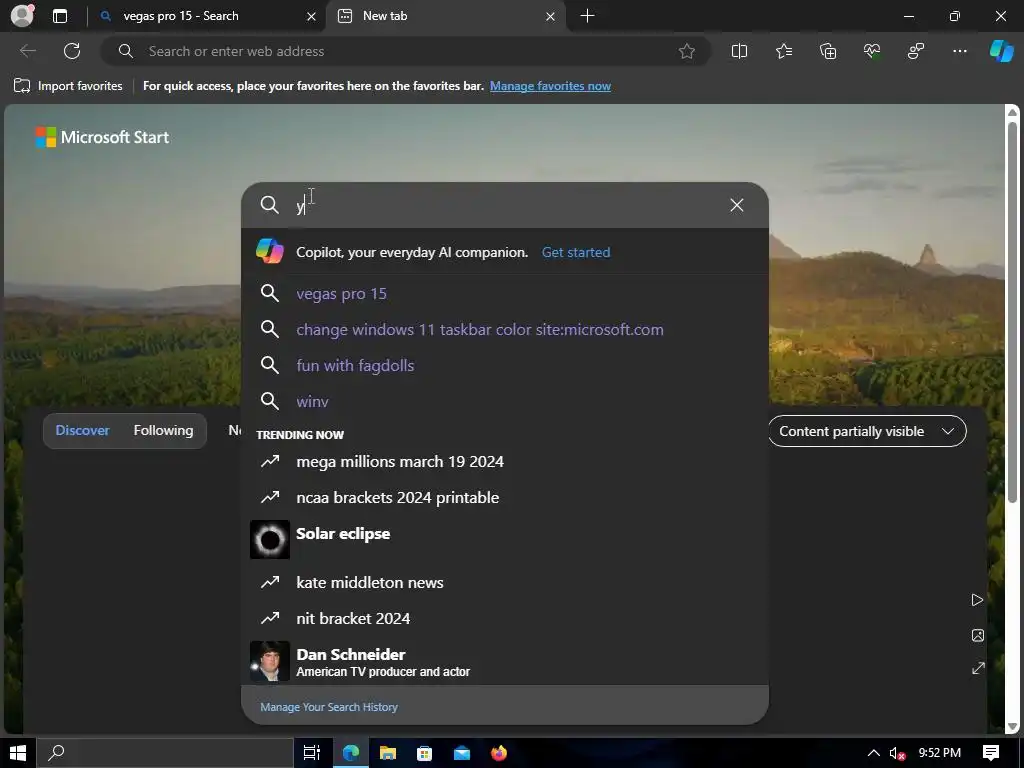Image resolution: width=1024 pixels, height=768 pixels.
Task: Open the Windows Start button
Action: 18,753
